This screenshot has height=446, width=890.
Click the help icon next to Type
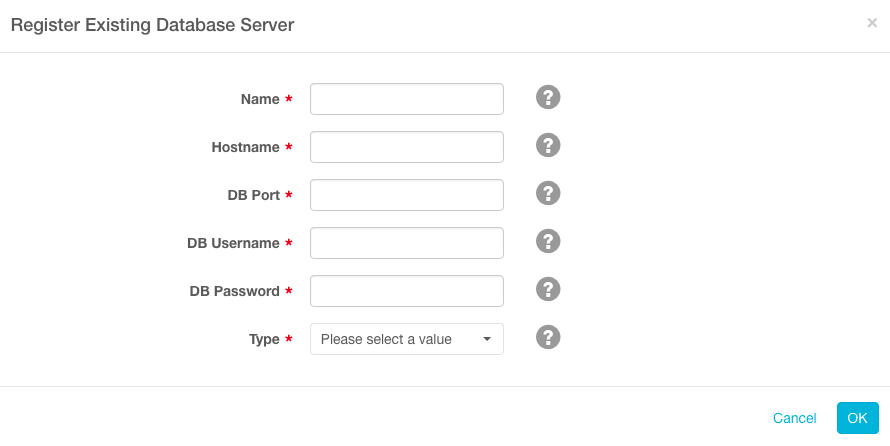[548, 337]
